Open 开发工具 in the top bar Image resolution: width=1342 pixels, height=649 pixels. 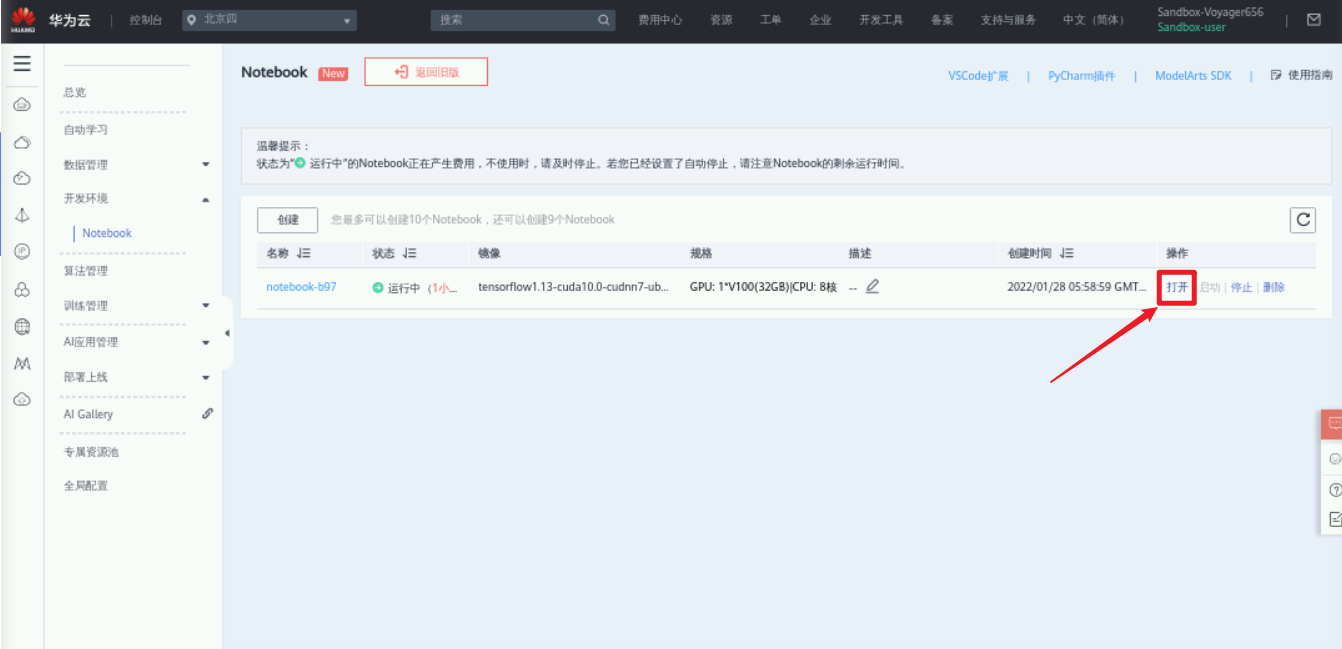pos(881,20)
